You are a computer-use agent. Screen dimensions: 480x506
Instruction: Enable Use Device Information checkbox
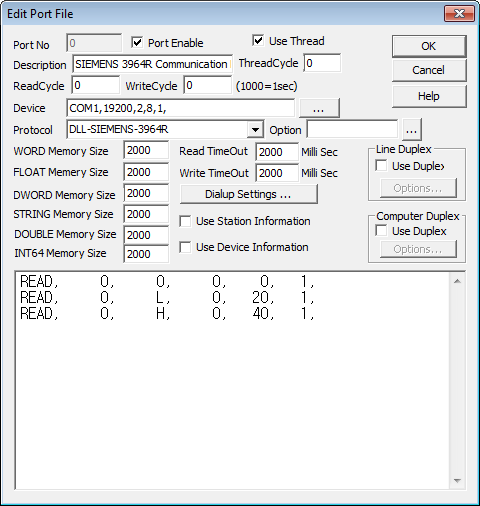[x=185, y=247]
